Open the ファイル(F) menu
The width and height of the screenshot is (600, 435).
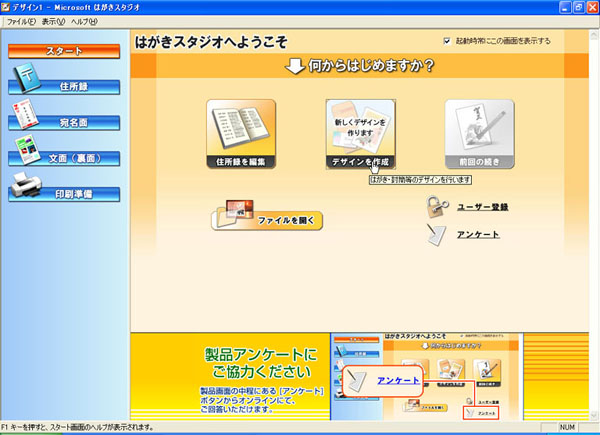coord(21,22)
